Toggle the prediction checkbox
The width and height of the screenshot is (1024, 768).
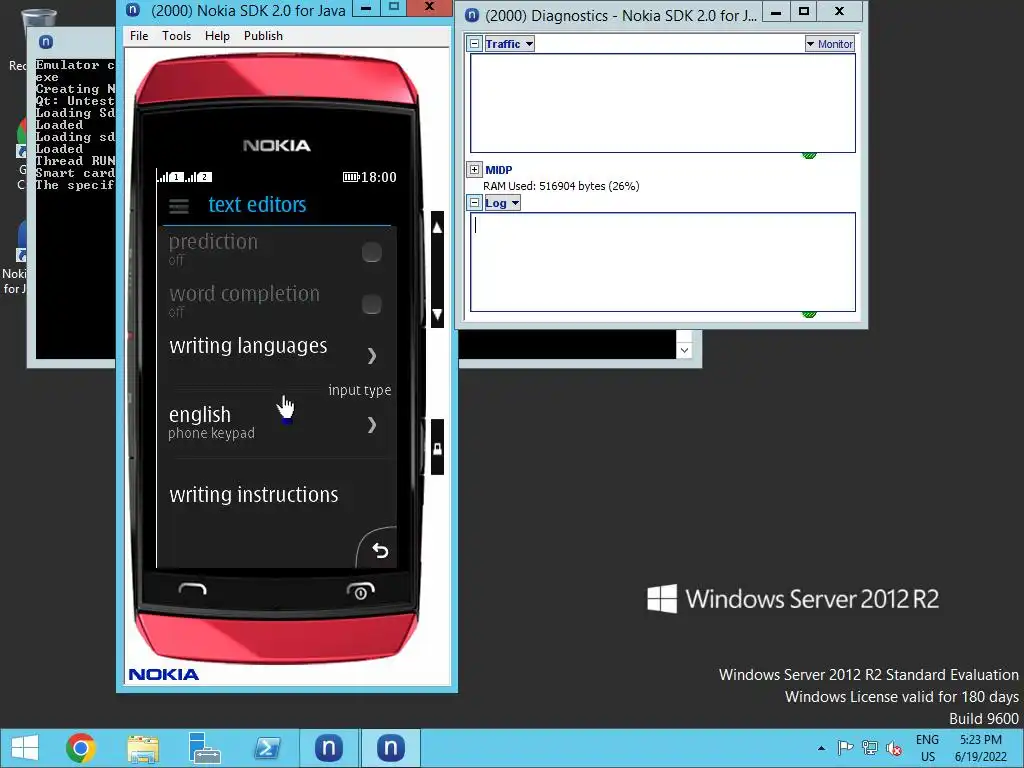click(372, 252)
